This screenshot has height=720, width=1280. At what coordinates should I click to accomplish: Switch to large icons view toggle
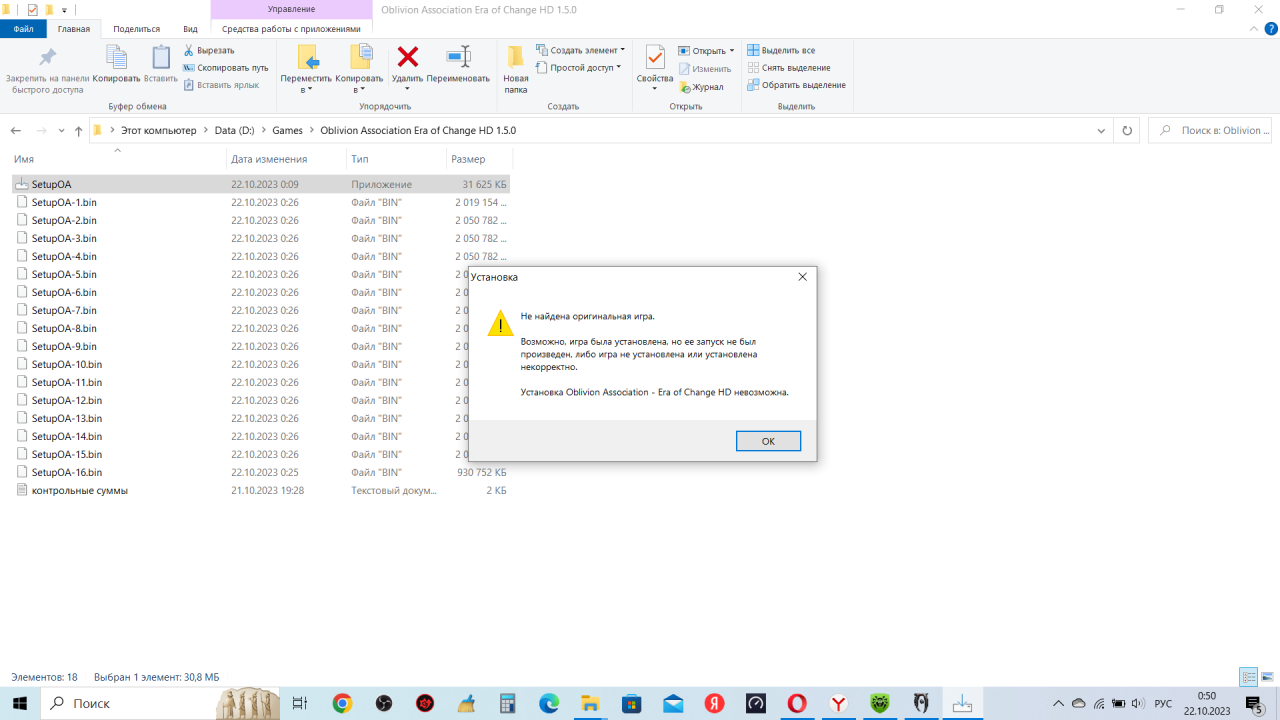(1265, 677)
